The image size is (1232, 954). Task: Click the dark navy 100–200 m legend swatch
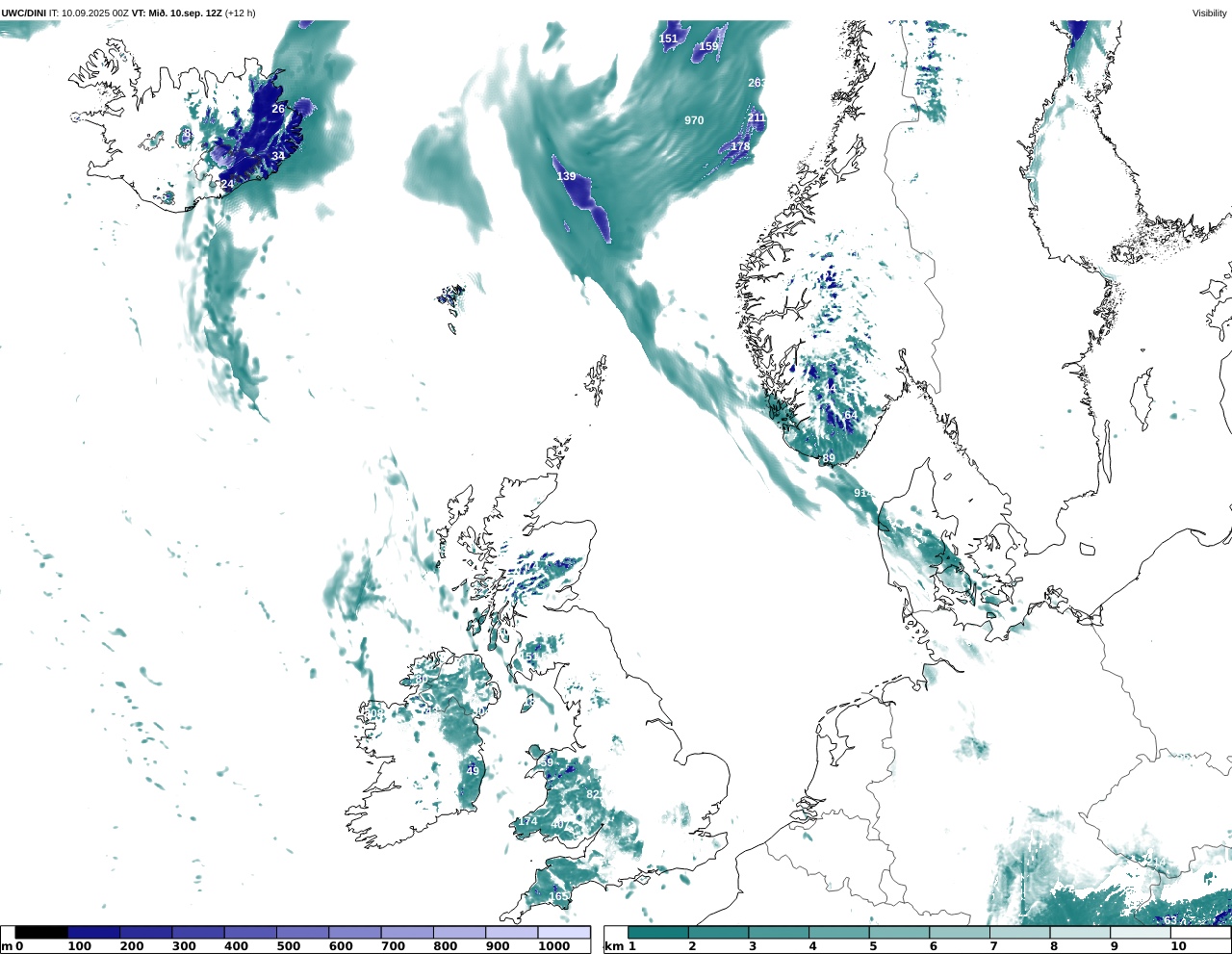(94, 932)
